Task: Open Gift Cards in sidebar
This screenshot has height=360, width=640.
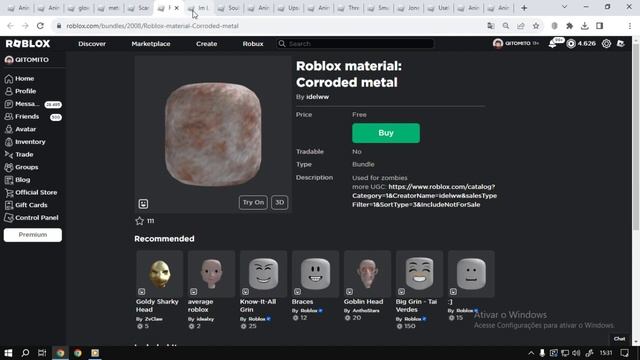Action: pos(31,205)
